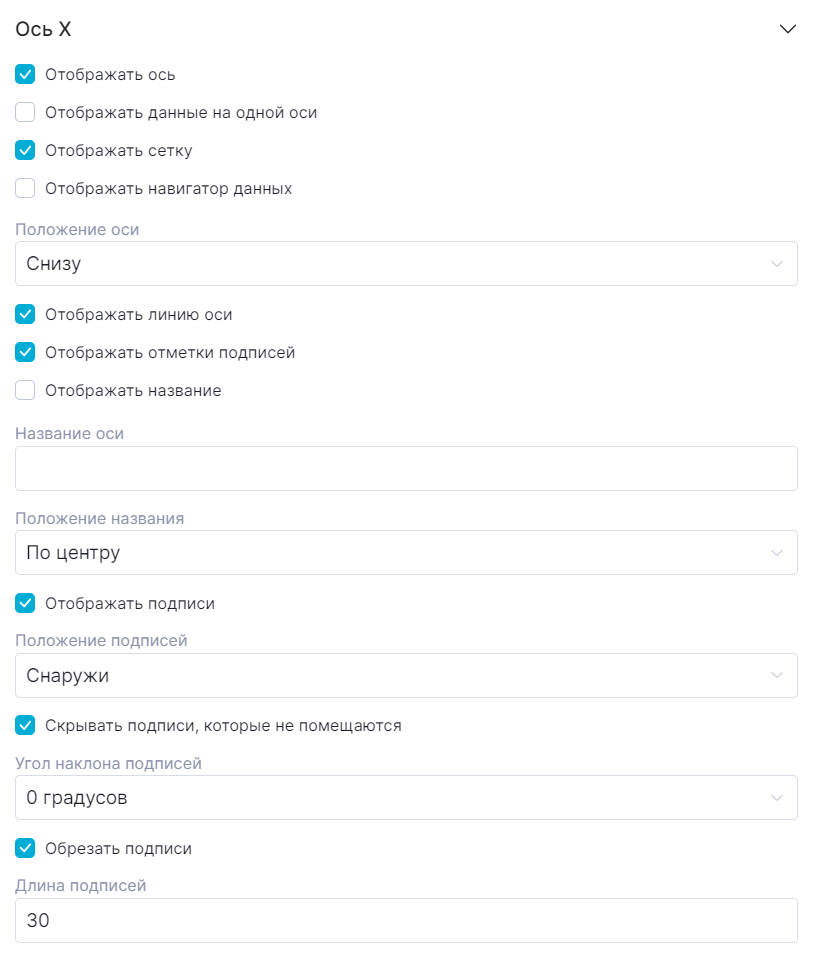Click the Название оси text field
This screenshot has height=970, width=813.
pos(406,468)
